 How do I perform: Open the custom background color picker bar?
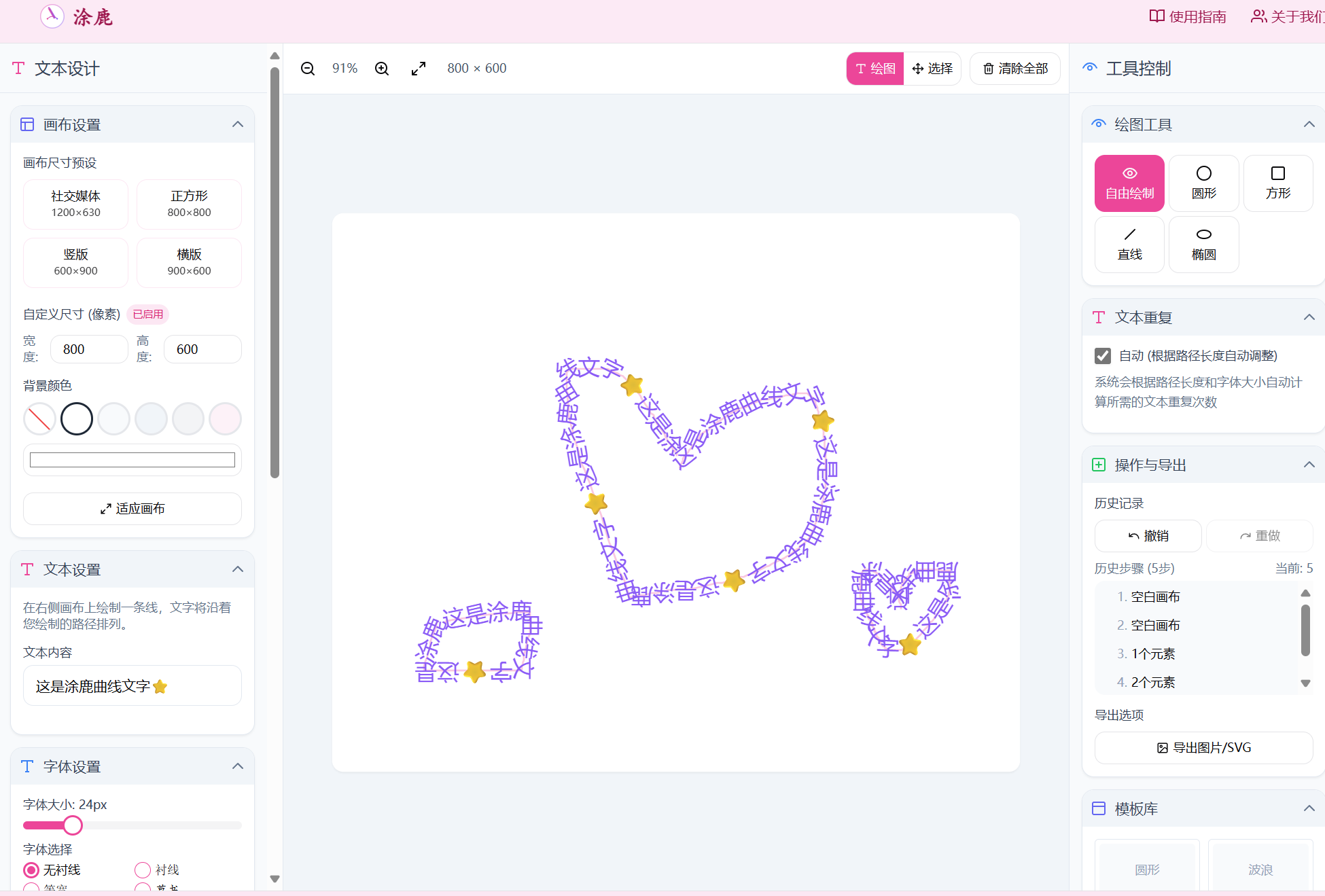132,460
